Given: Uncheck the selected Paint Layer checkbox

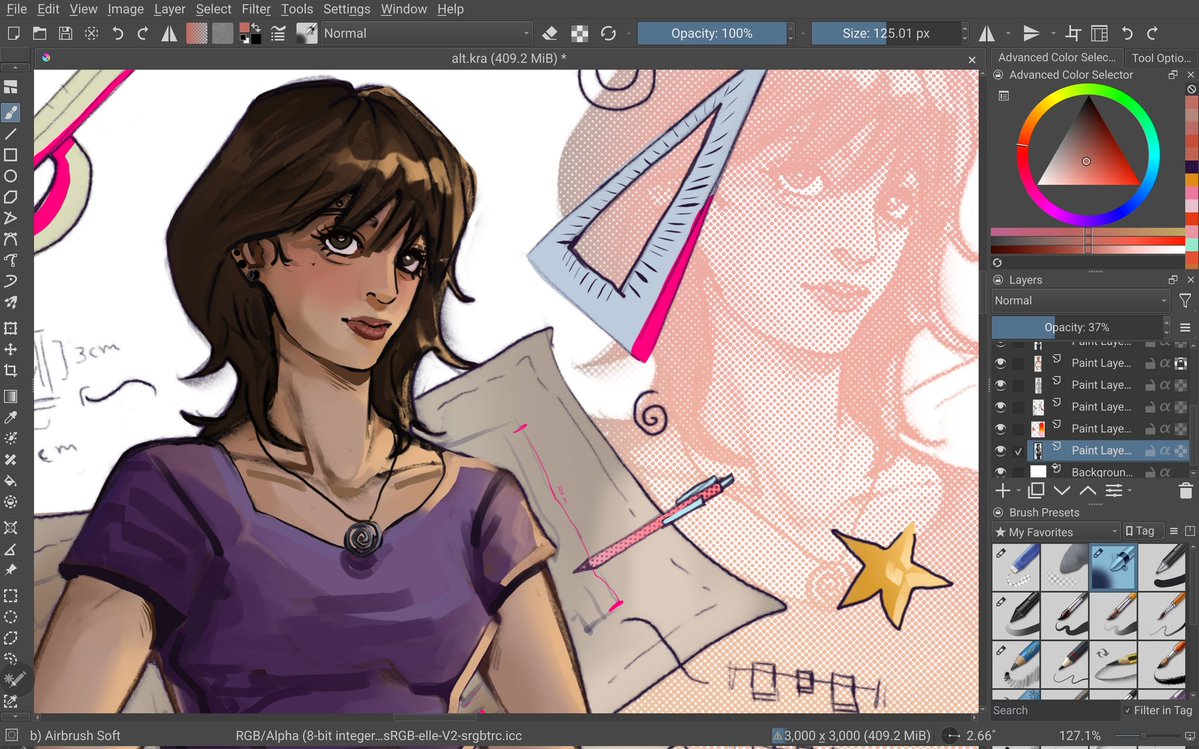Looking at the screenshot, I should tap(1018, 451).
